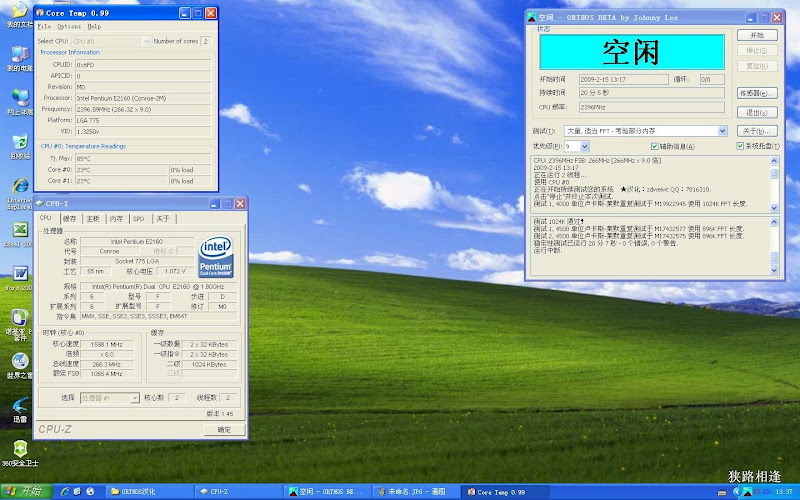This screenshot has height=500, width=800.
Task: Click Internet Explorer quick launch icon in taskbar
Action: (65, 492)
